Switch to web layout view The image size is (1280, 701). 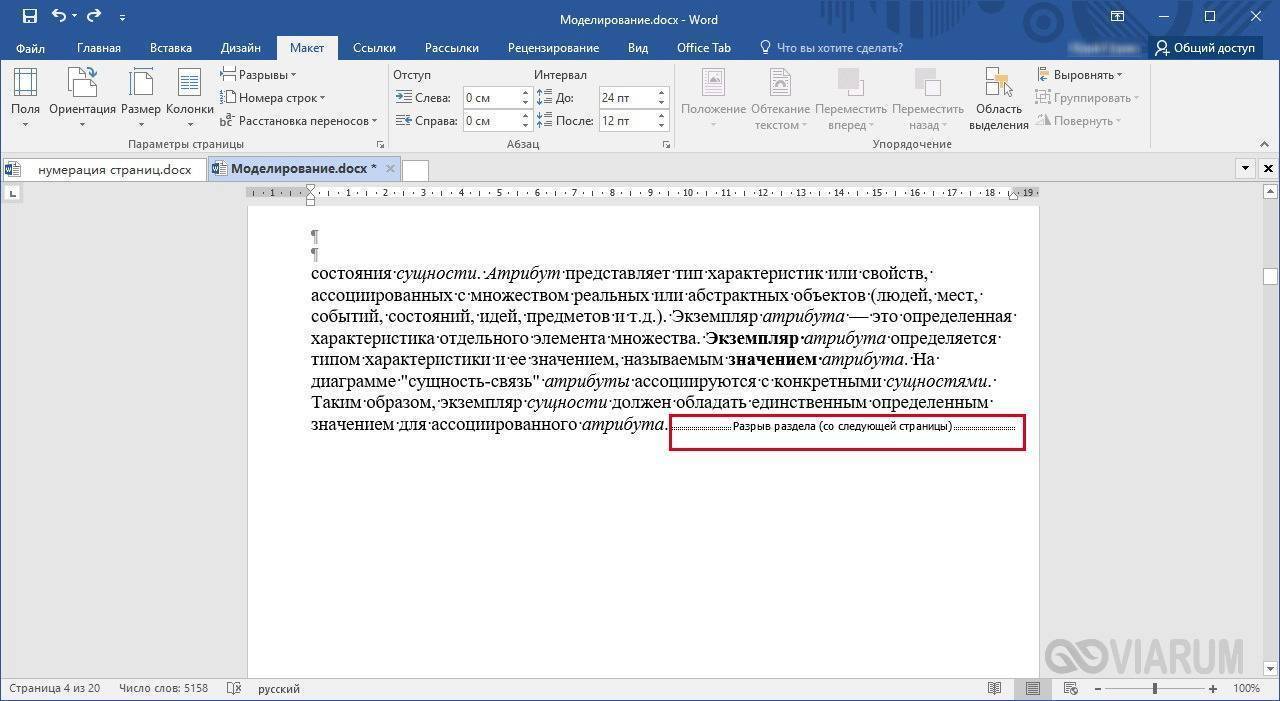pyautogui.click(x=1070, y=688)
